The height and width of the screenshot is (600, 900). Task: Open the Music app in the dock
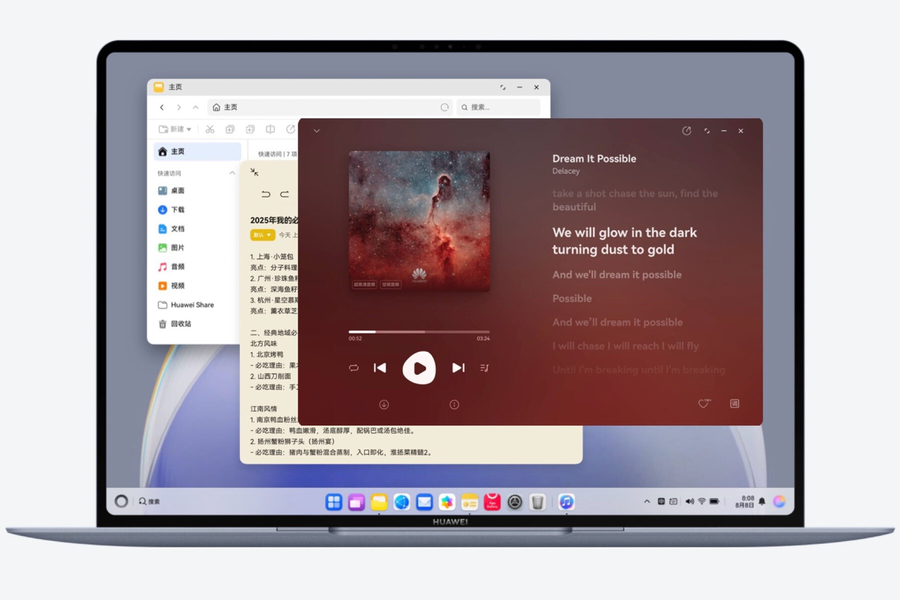[x=567, y=502]
